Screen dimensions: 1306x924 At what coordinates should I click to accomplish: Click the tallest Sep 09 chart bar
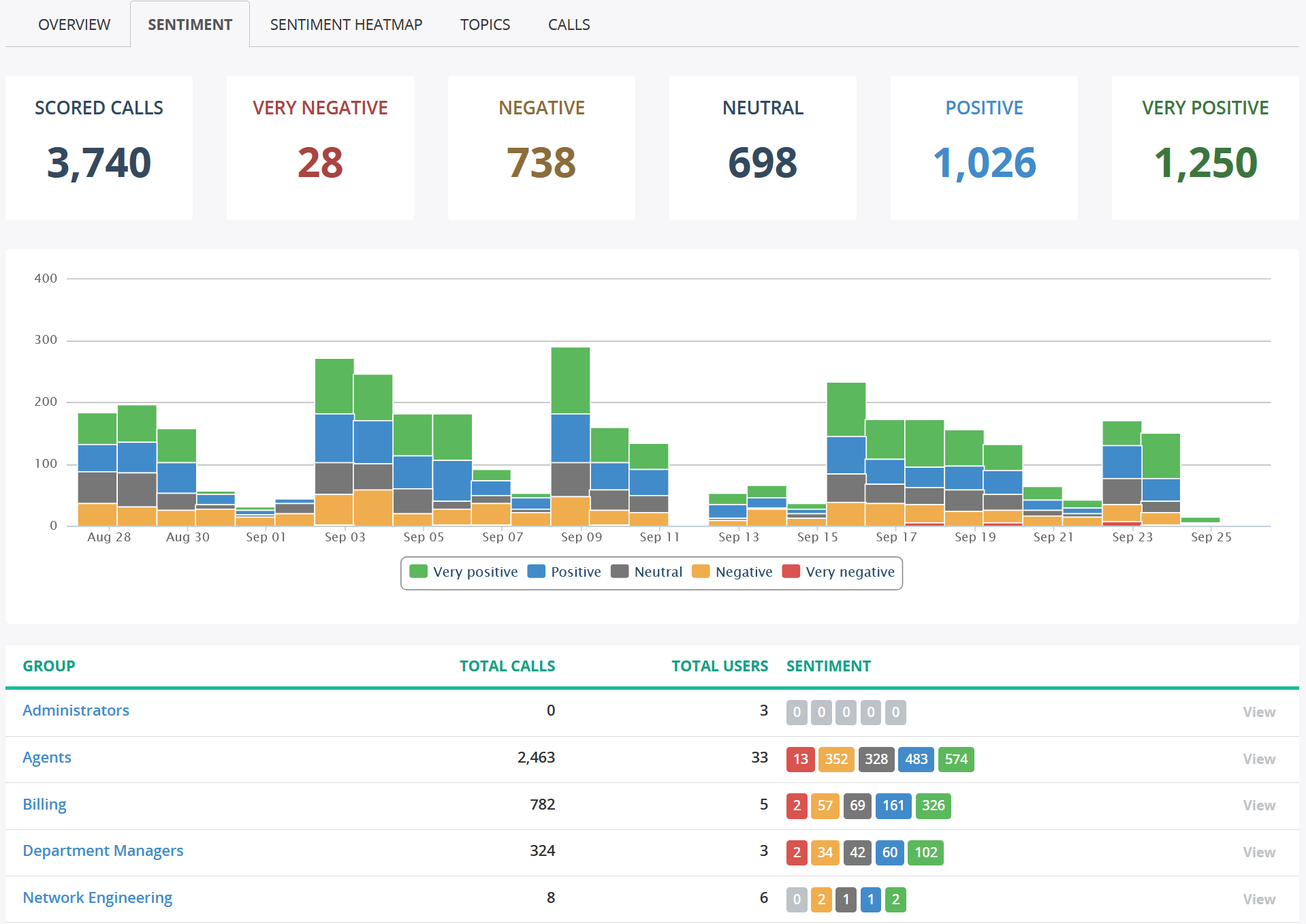571,436
